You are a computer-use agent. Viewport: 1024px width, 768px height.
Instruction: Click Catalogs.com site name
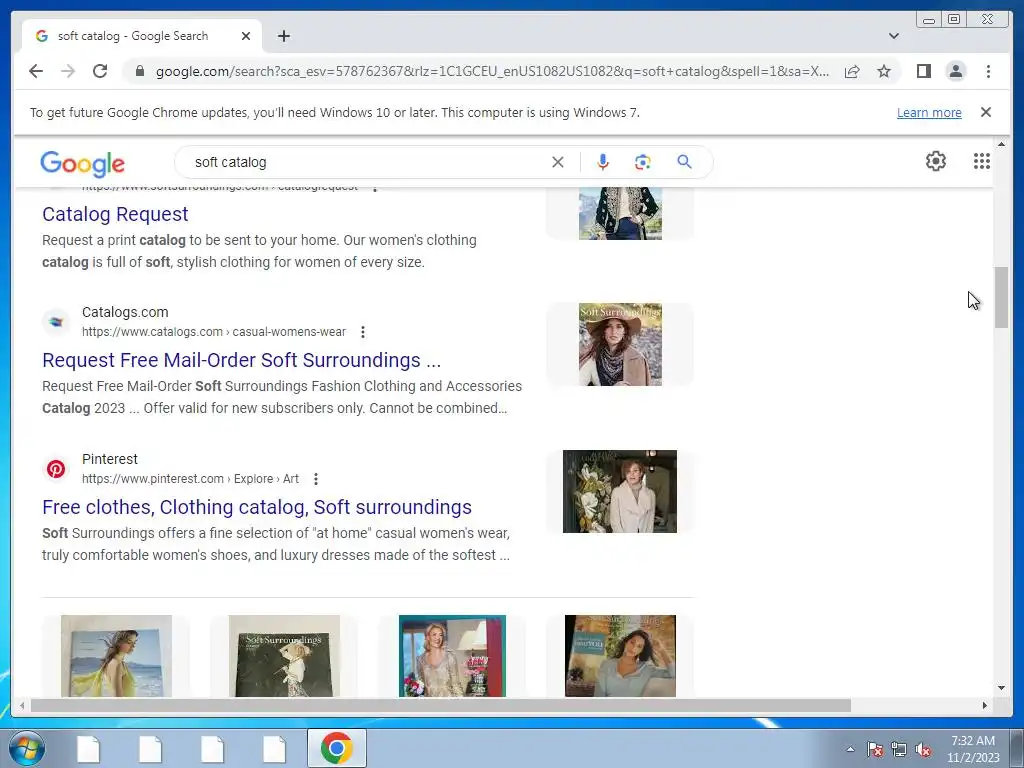click(125, 312)
